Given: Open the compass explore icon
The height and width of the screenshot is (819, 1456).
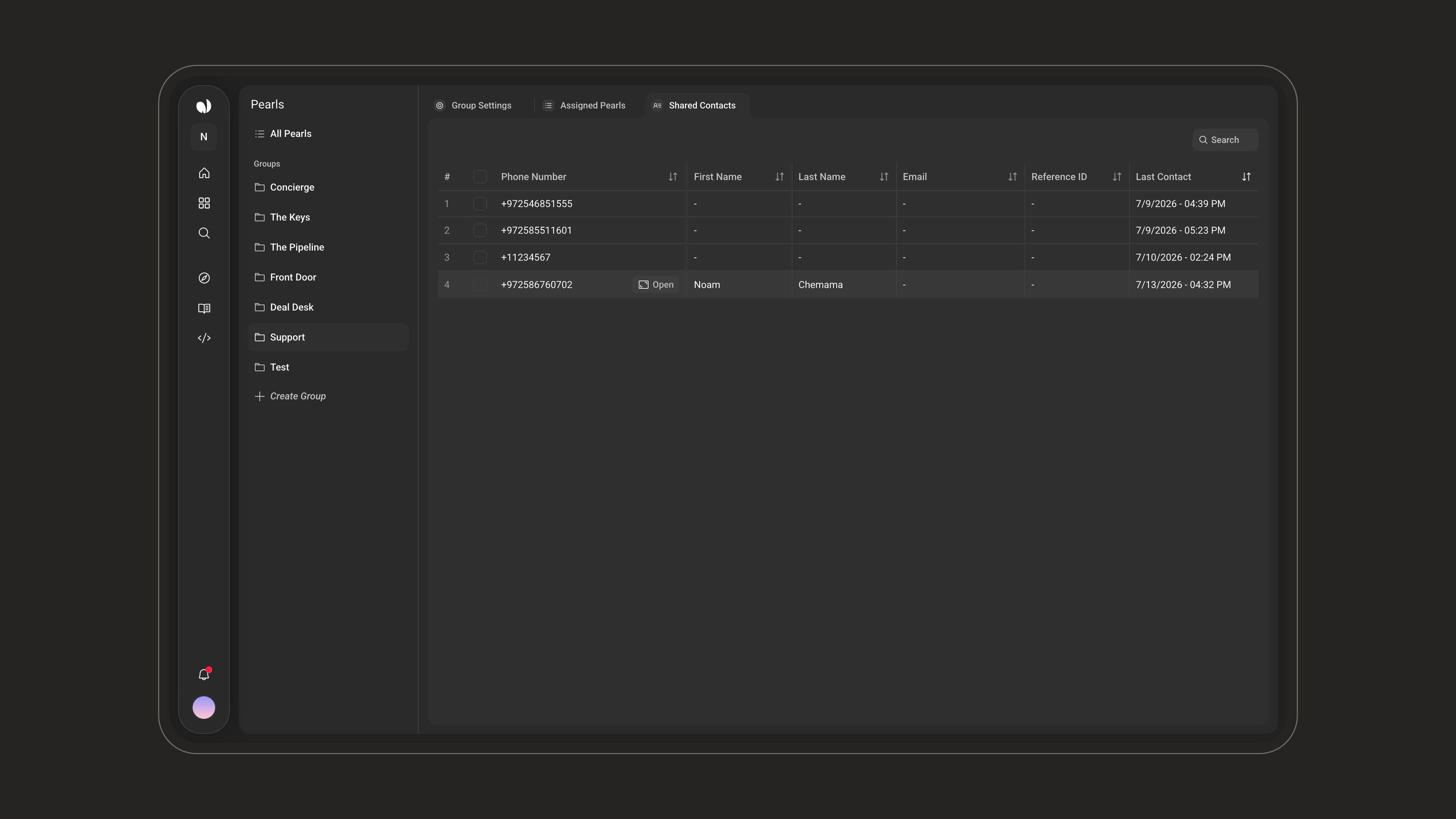Looking at the screenshot, I should [204, 278].
